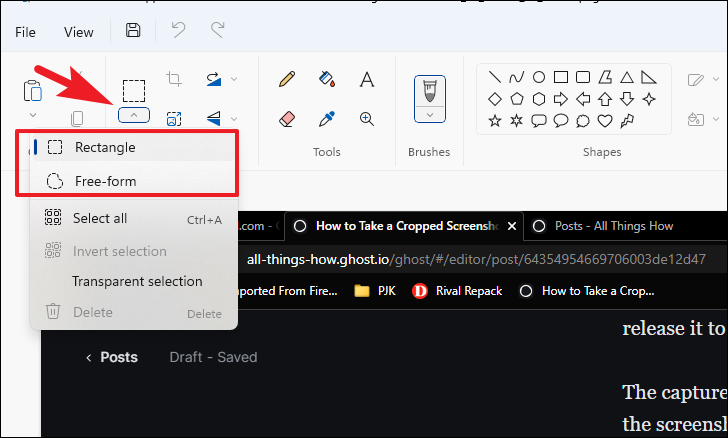Image resolution: width=728 pixels, height=438 pixels.
Task: Open the rotate options dropdown
Action: tap(234, 79)
